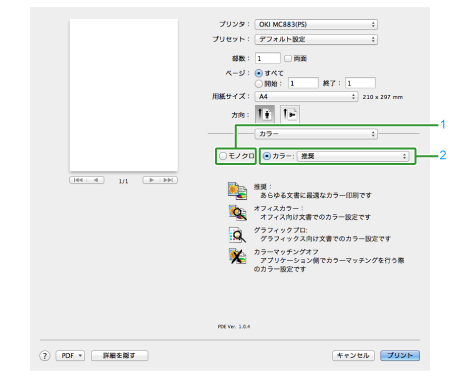
Task: Click the プリント button
Action: [x=400, y=356]
